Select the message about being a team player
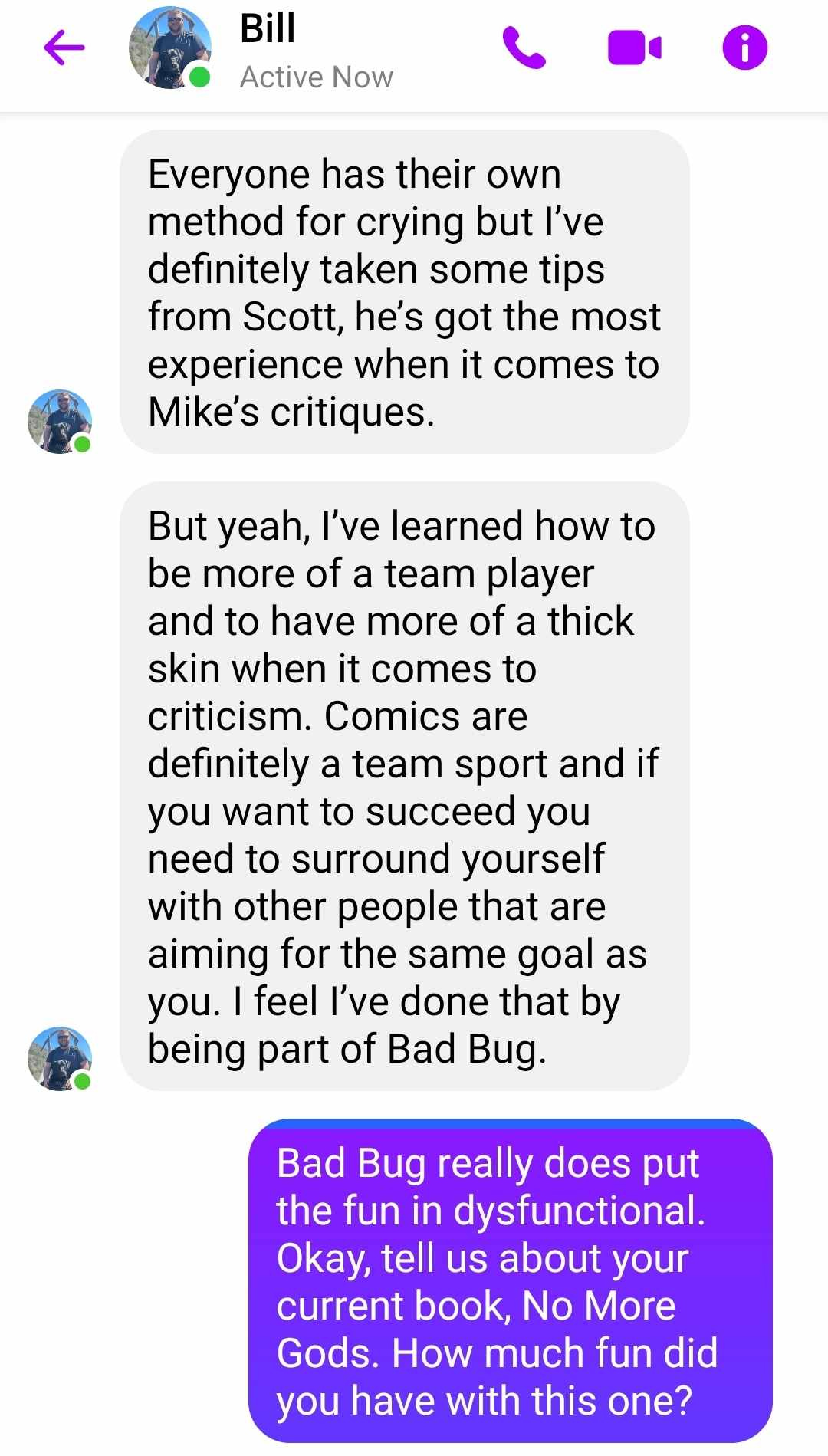This screenshot has height=1456, width=828. coord(405,786)
